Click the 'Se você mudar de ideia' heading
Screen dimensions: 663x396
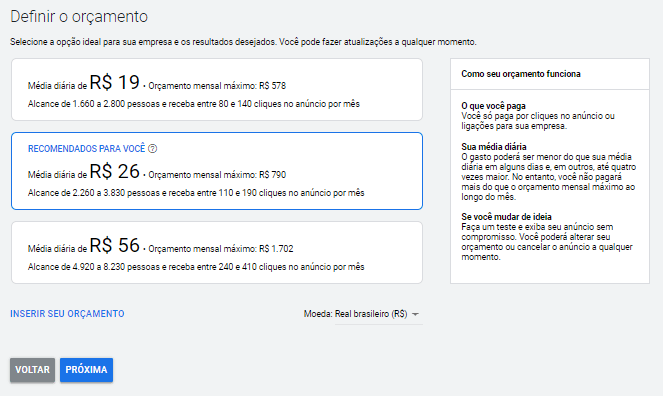pyautogui.click(x=507, y=217)
